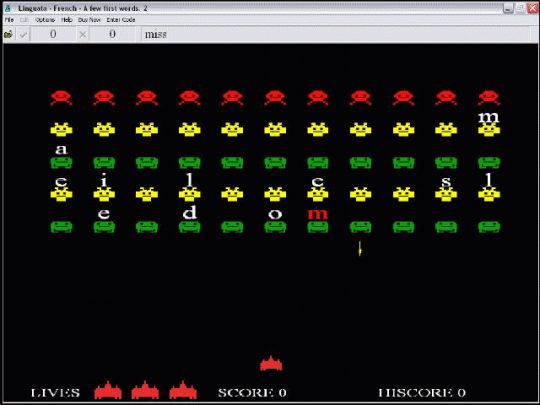Screen dimensions: 540x405
Task: Click the open lesson toolbar icon
Action: pyautogui.click(x=9, y=34)
